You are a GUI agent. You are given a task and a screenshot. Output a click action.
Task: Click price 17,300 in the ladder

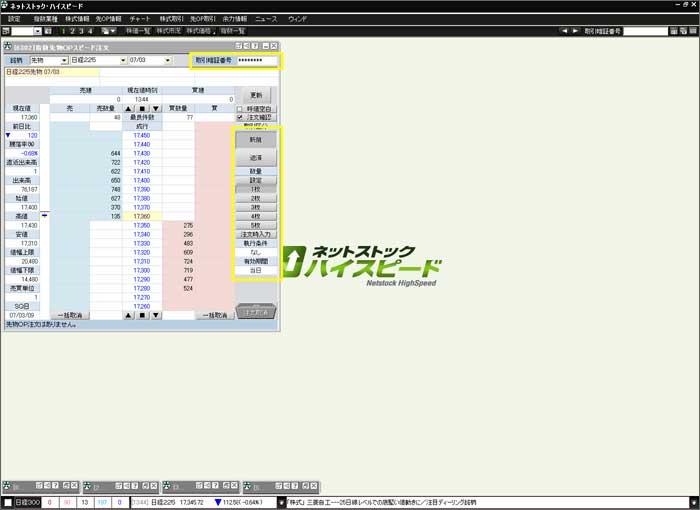[142, 270]
